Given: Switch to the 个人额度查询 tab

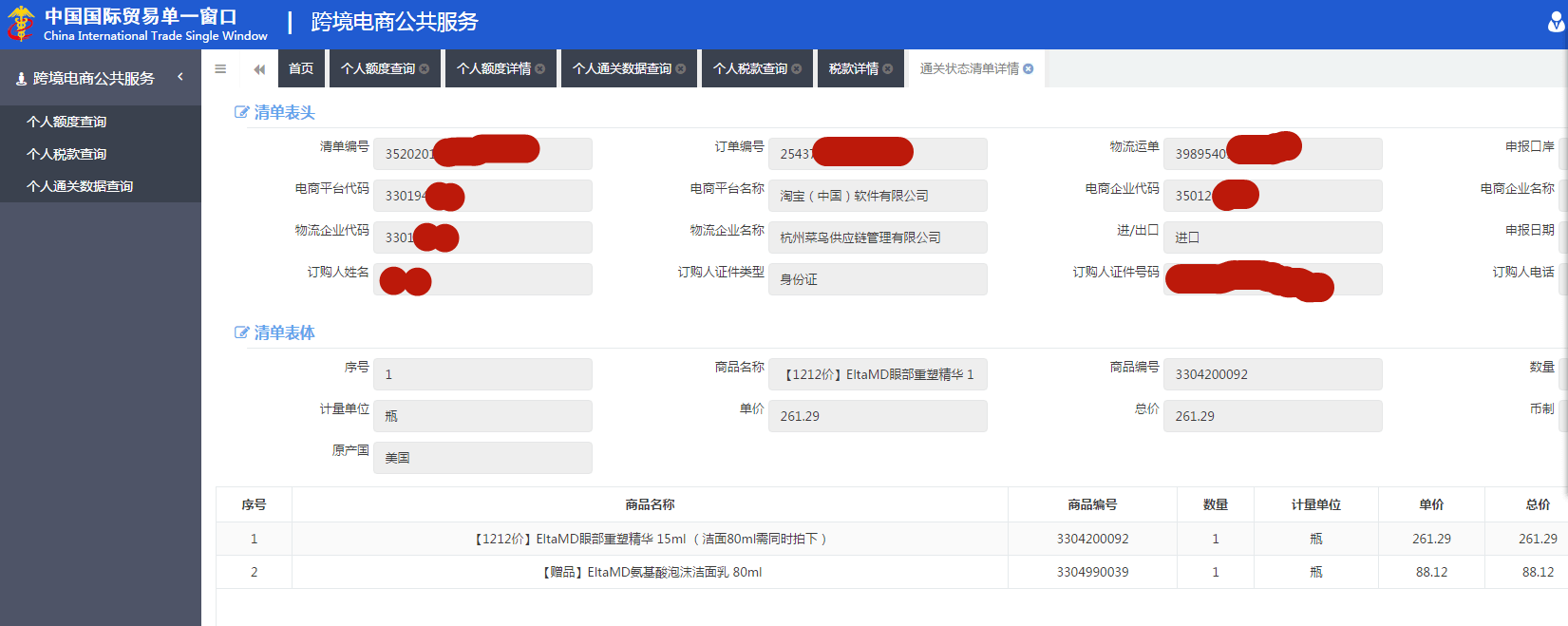Looking at the screenshot, I should tap(378, 68).
